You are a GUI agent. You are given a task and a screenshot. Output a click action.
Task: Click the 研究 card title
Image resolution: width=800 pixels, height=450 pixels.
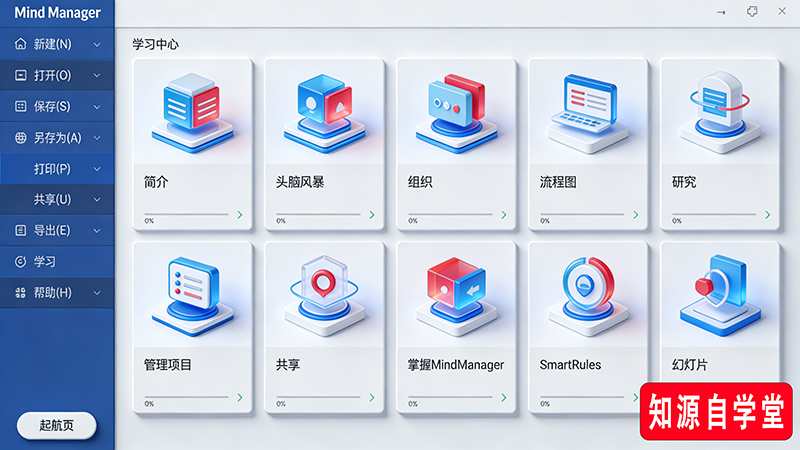point(684,182)
